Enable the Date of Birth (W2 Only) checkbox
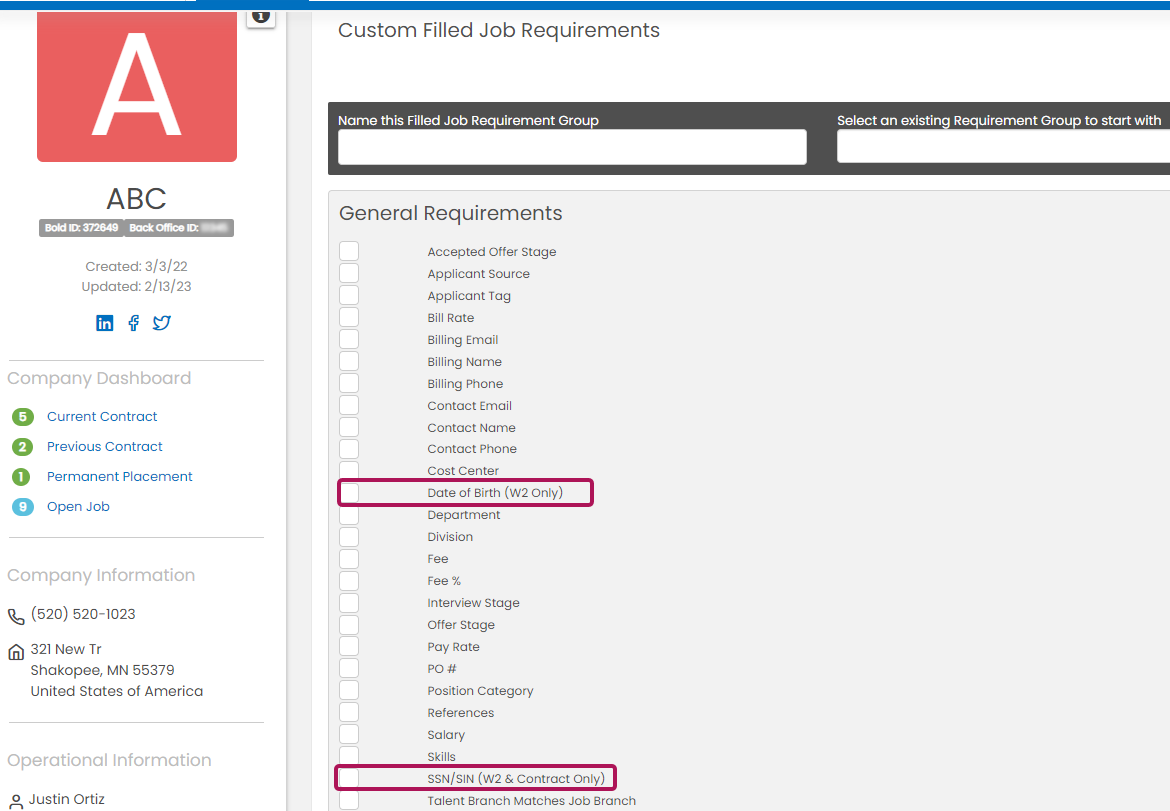Image resolution: width=1170 pixels, height=811 pixels. point(349,493)
